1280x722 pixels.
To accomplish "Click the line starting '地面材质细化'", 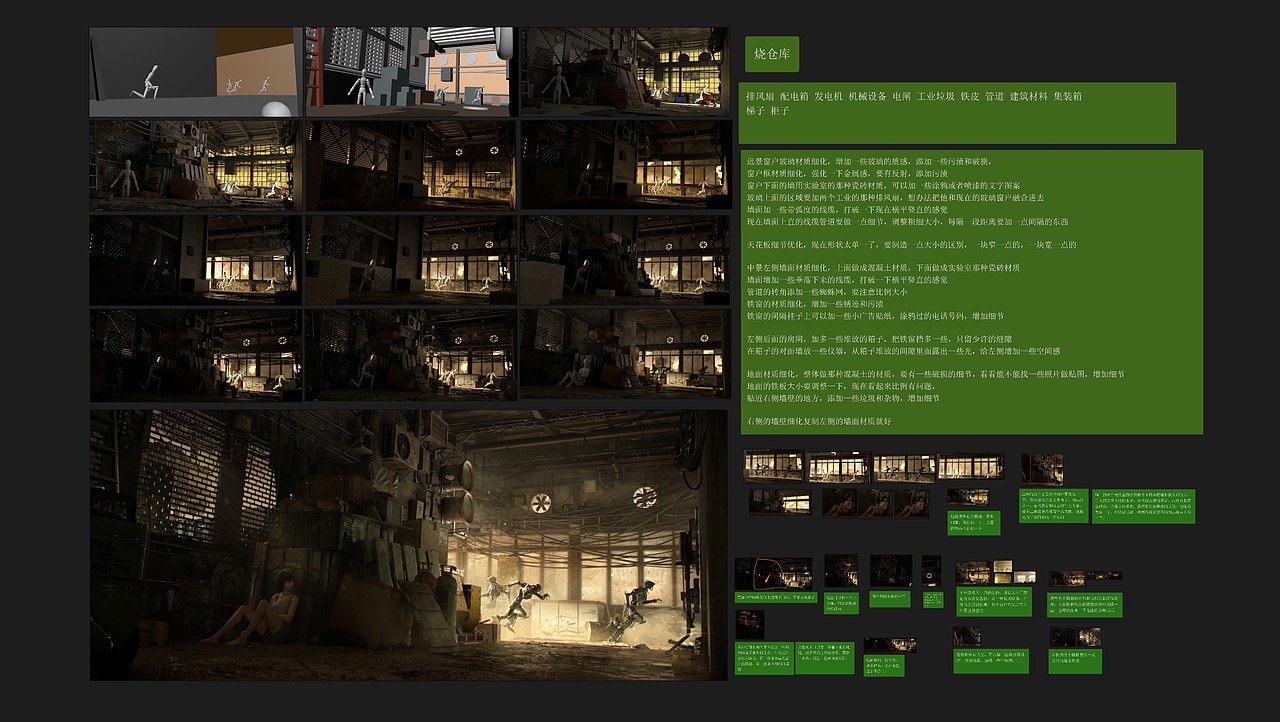I will point(936,374).
